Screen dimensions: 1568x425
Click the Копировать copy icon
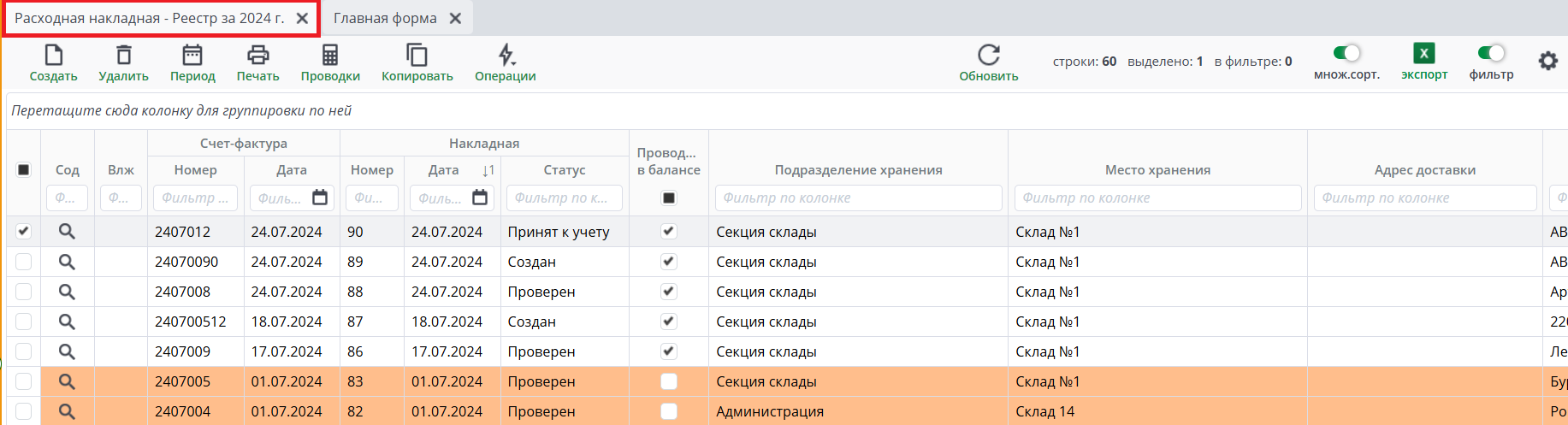point(417,56)
